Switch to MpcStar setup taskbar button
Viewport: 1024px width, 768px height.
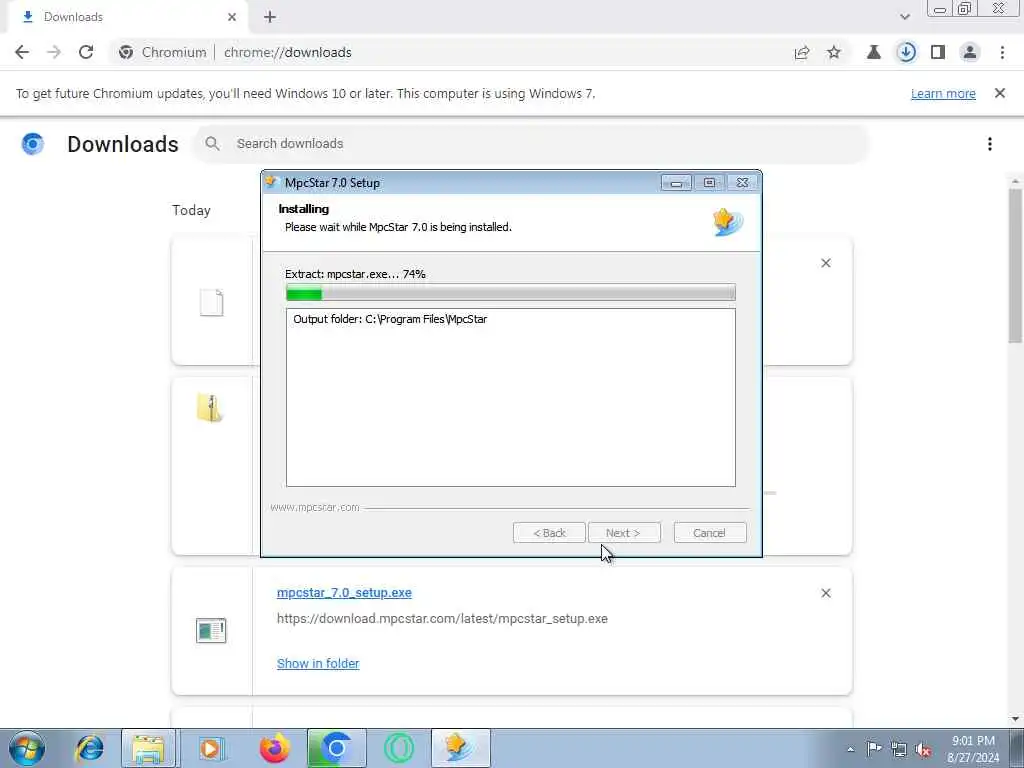pyautogui.click(x=460, y=748)
